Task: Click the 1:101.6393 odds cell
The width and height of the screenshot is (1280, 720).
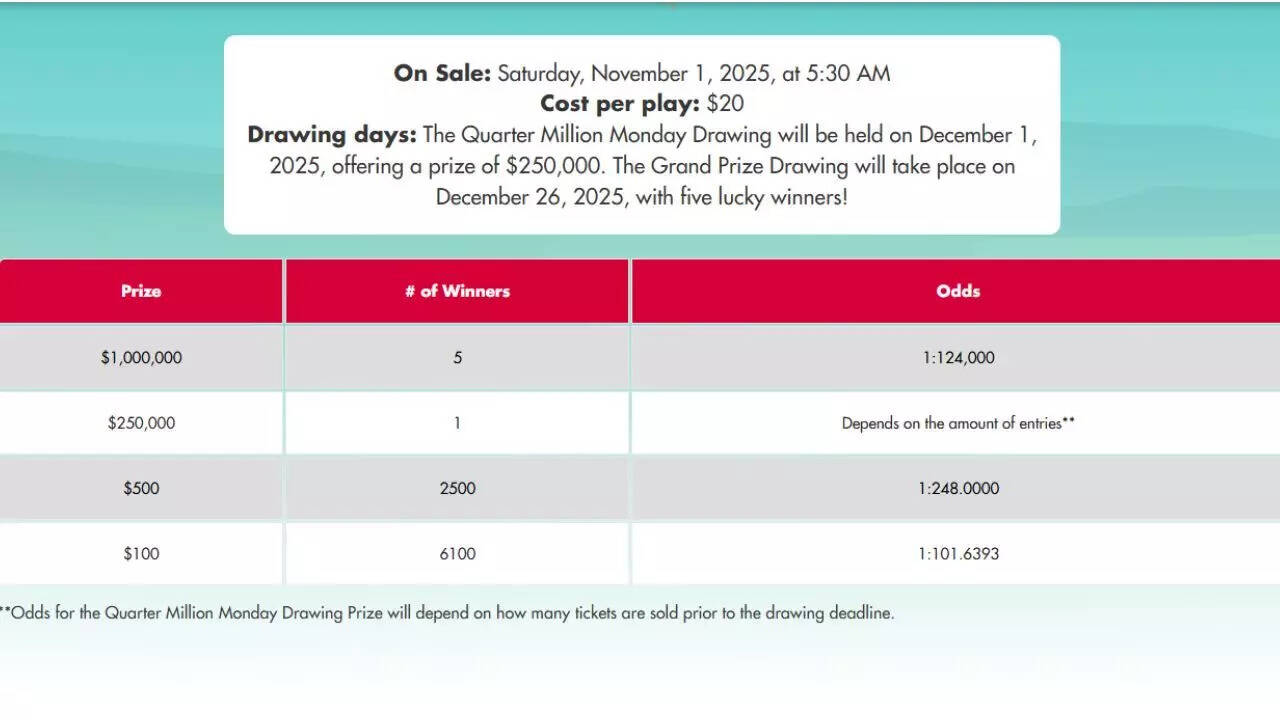Action: 958,553
